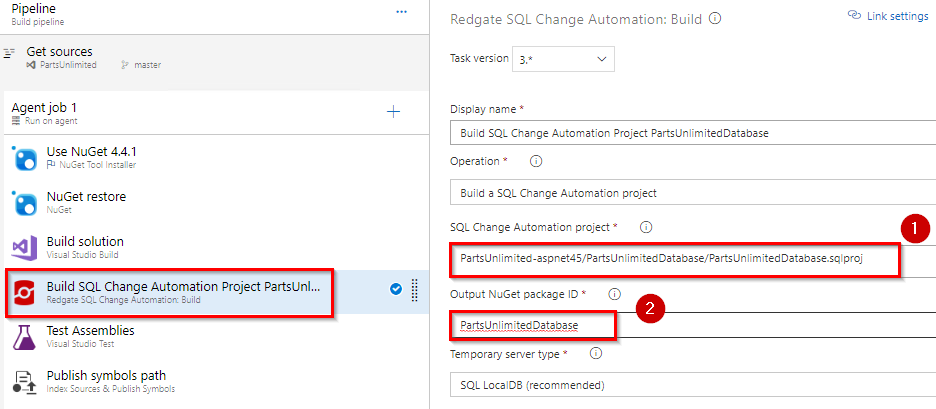Click the 'Redgate SQL Change Automation: Build' title

[575, 19]
